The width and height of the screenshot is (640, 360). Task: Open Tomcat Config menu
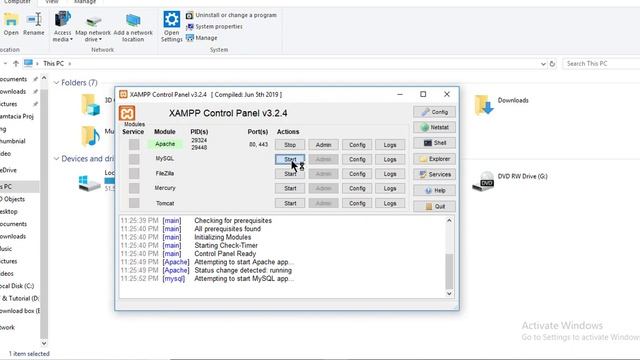357,203
